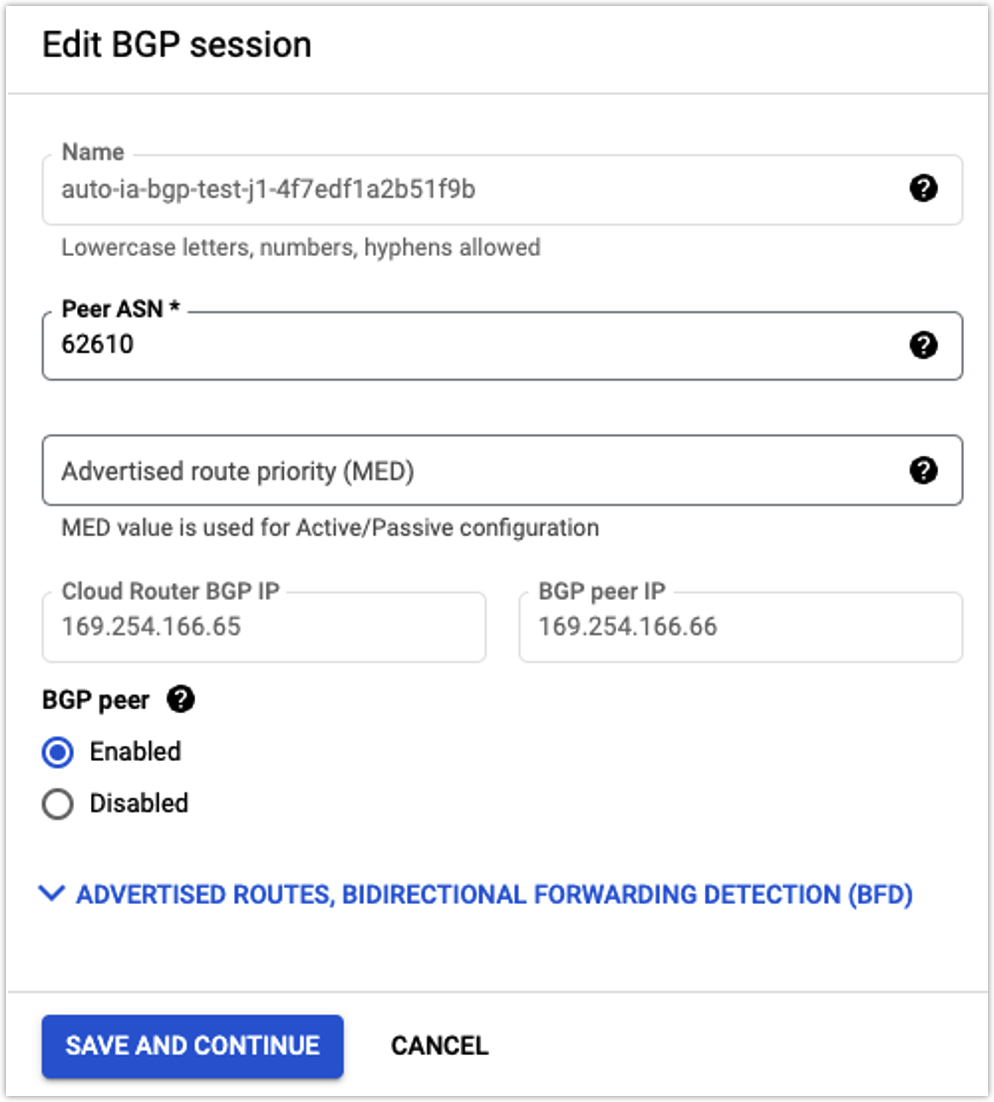Click the BGP peer IP field 169.254.166.66
This screenshot has height=1102, width=994.
[x=740, y=627]
